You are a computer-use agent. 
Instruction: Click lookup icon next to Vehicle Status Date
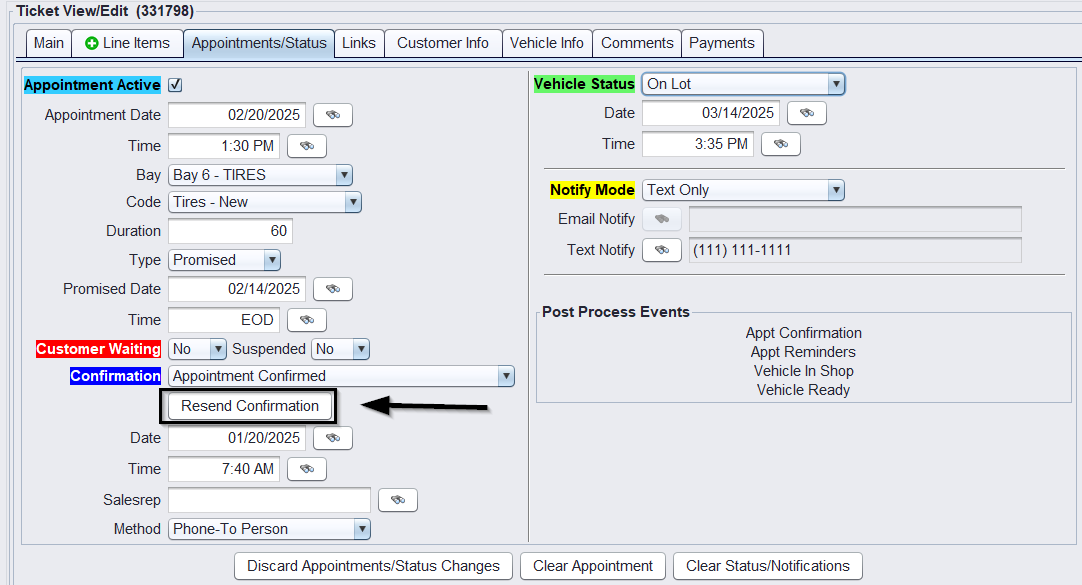807,113
